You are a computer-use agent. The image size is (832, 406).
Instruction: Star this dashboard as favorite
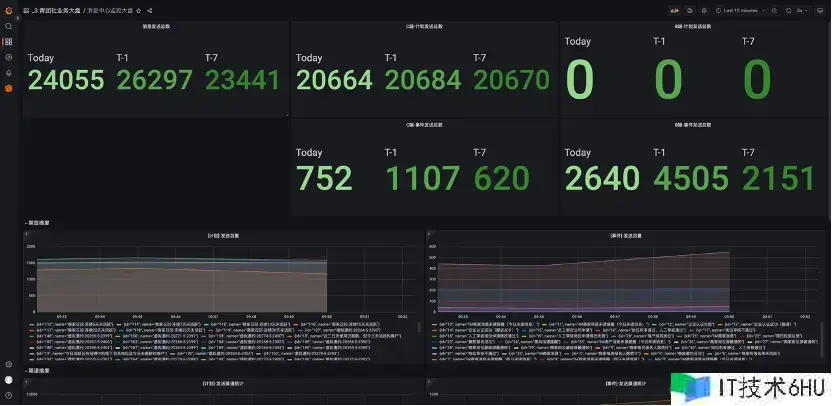click(139, 10)
